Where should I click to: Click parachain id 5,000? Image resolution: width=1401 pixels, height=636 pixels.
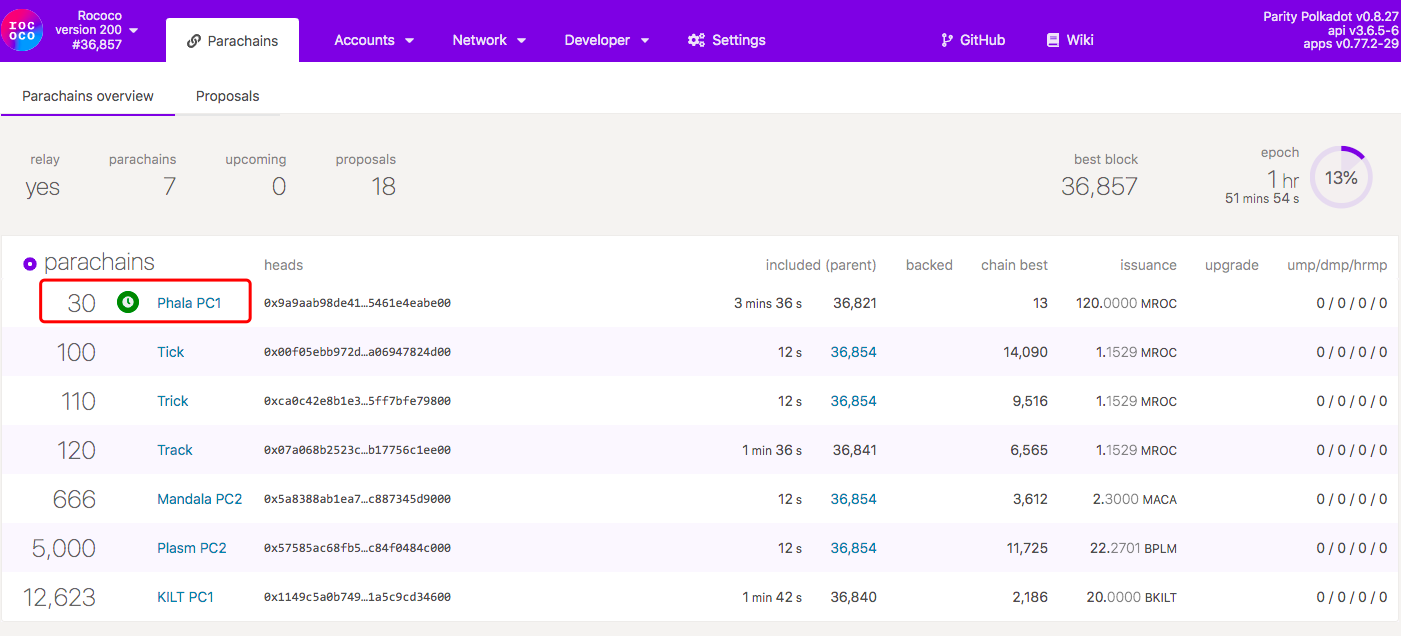click(x=64, y=549)
